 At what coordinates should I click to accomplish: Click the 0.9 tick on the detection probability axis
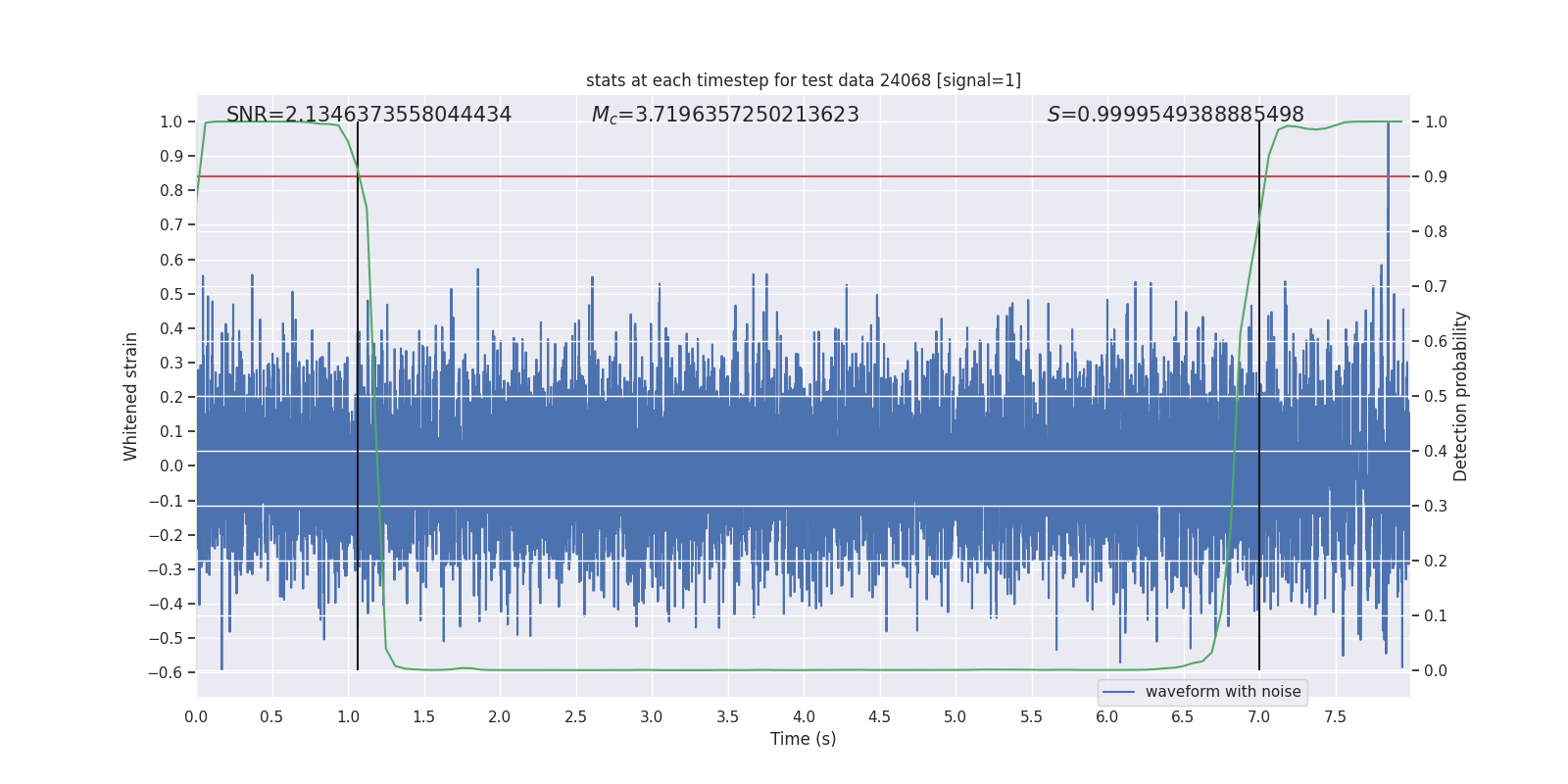click(1436, 176)
